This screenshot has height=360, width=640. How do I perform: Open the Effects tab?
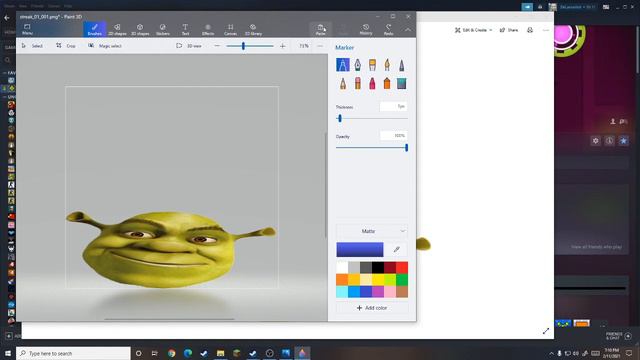click(208, 29)
